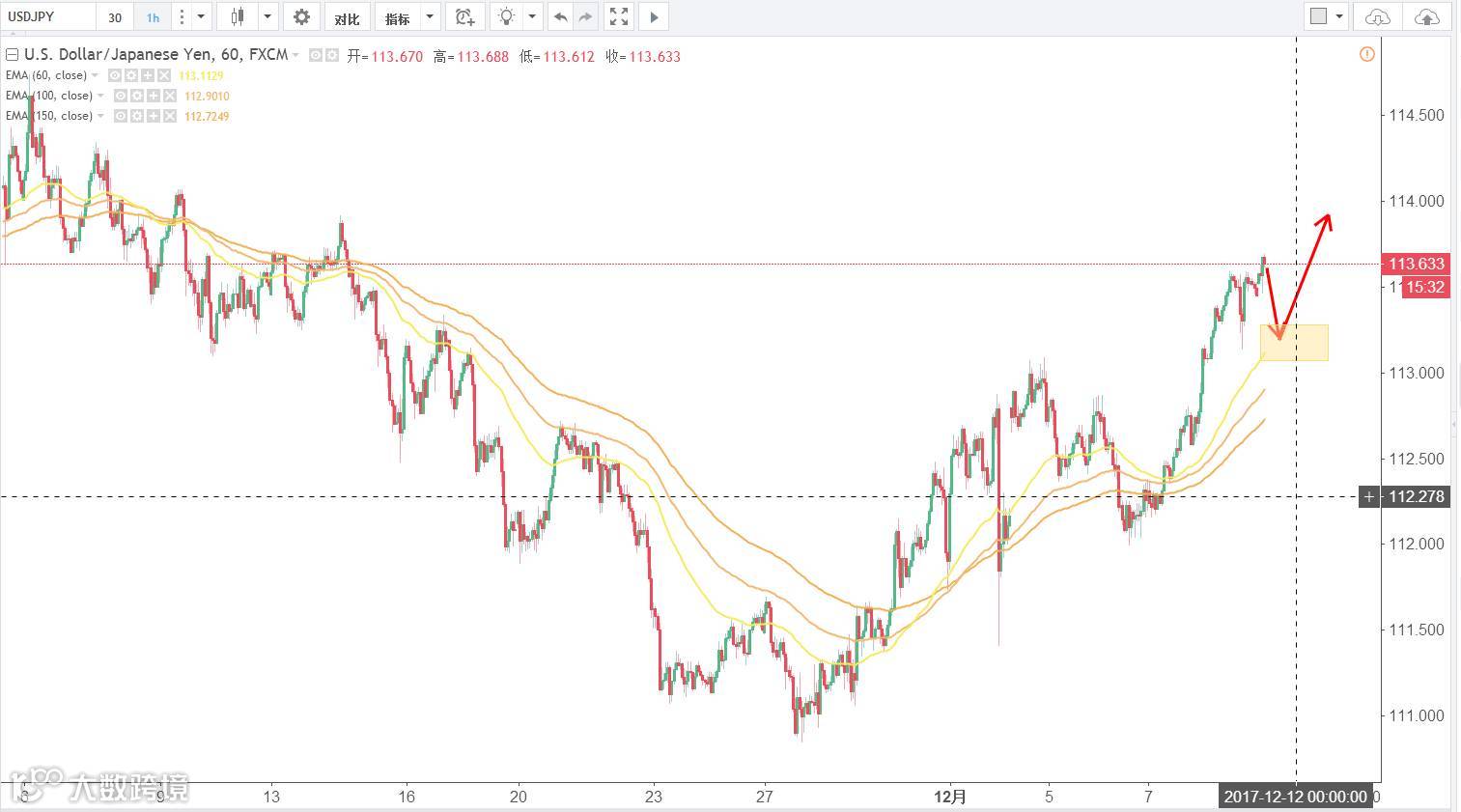Click the low price 113.612
The height and width of the screenshot is (812, 1461).
[569, 56]
